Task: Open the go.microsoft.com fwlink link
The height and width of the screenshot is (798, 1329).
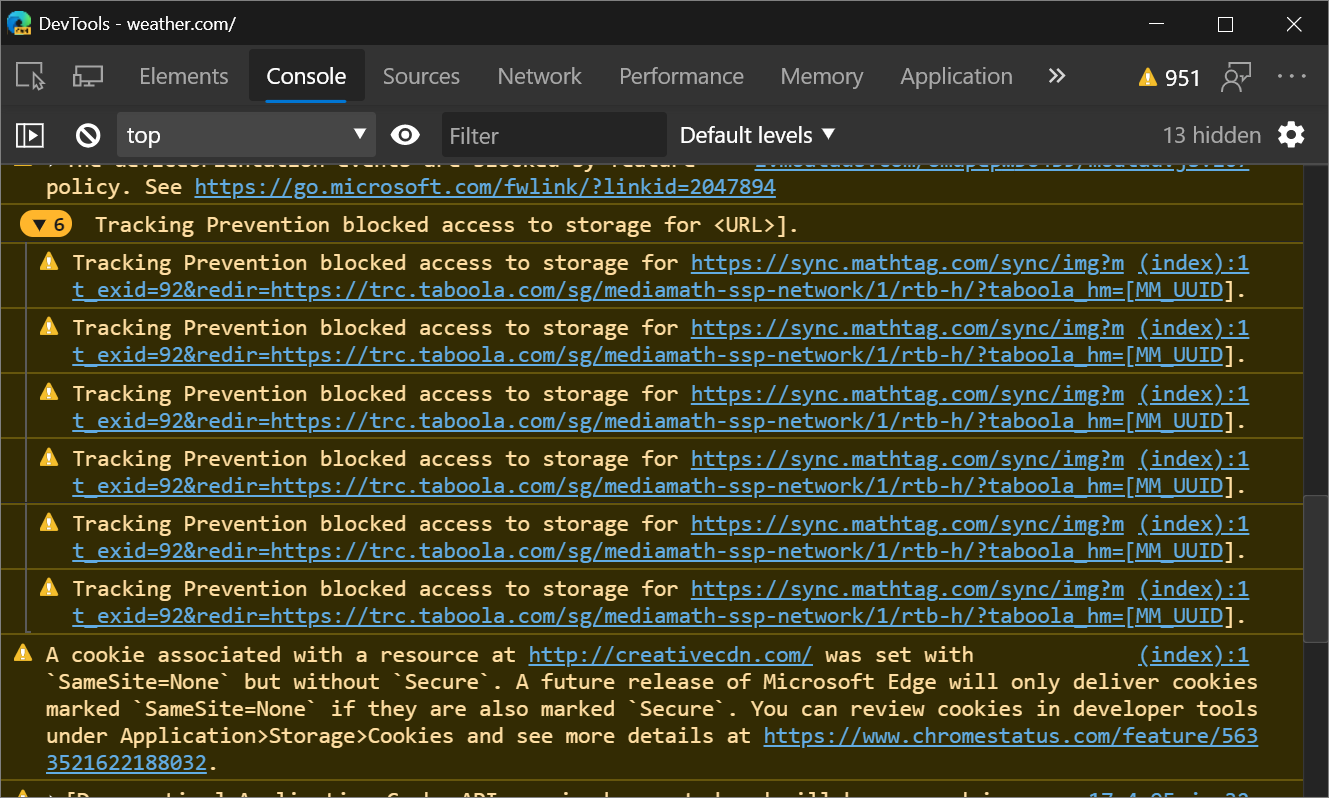Action: click(x=485, y=187)
